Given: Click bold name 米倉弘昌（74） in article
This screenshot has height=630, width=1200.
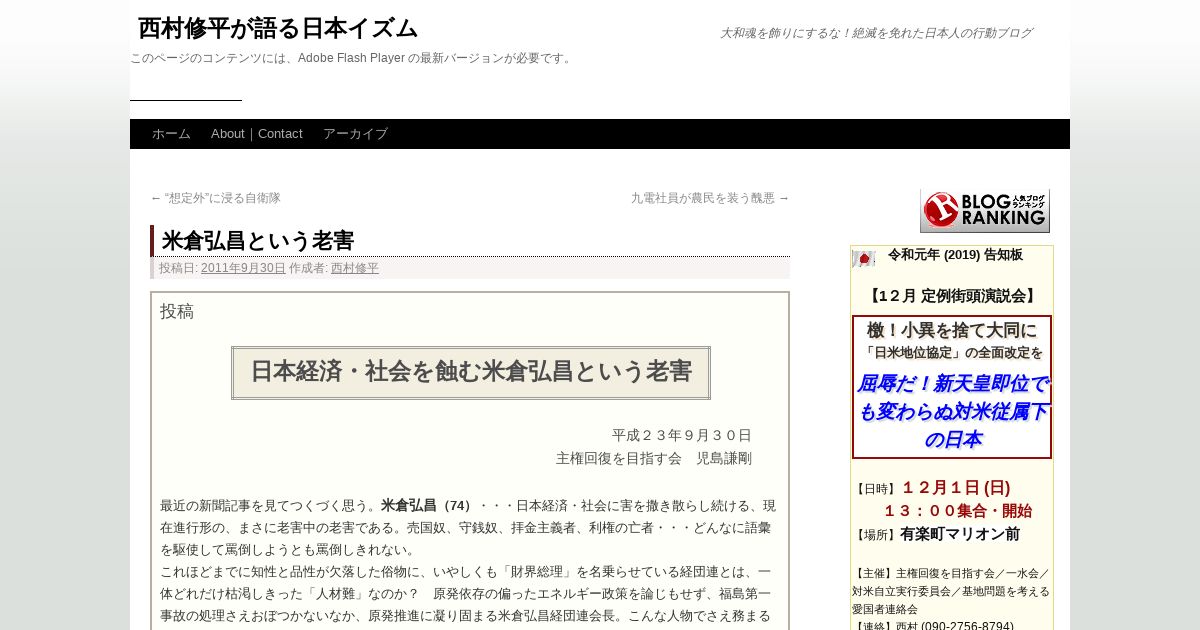Looking at the screenshot, I should pos(429,505).
